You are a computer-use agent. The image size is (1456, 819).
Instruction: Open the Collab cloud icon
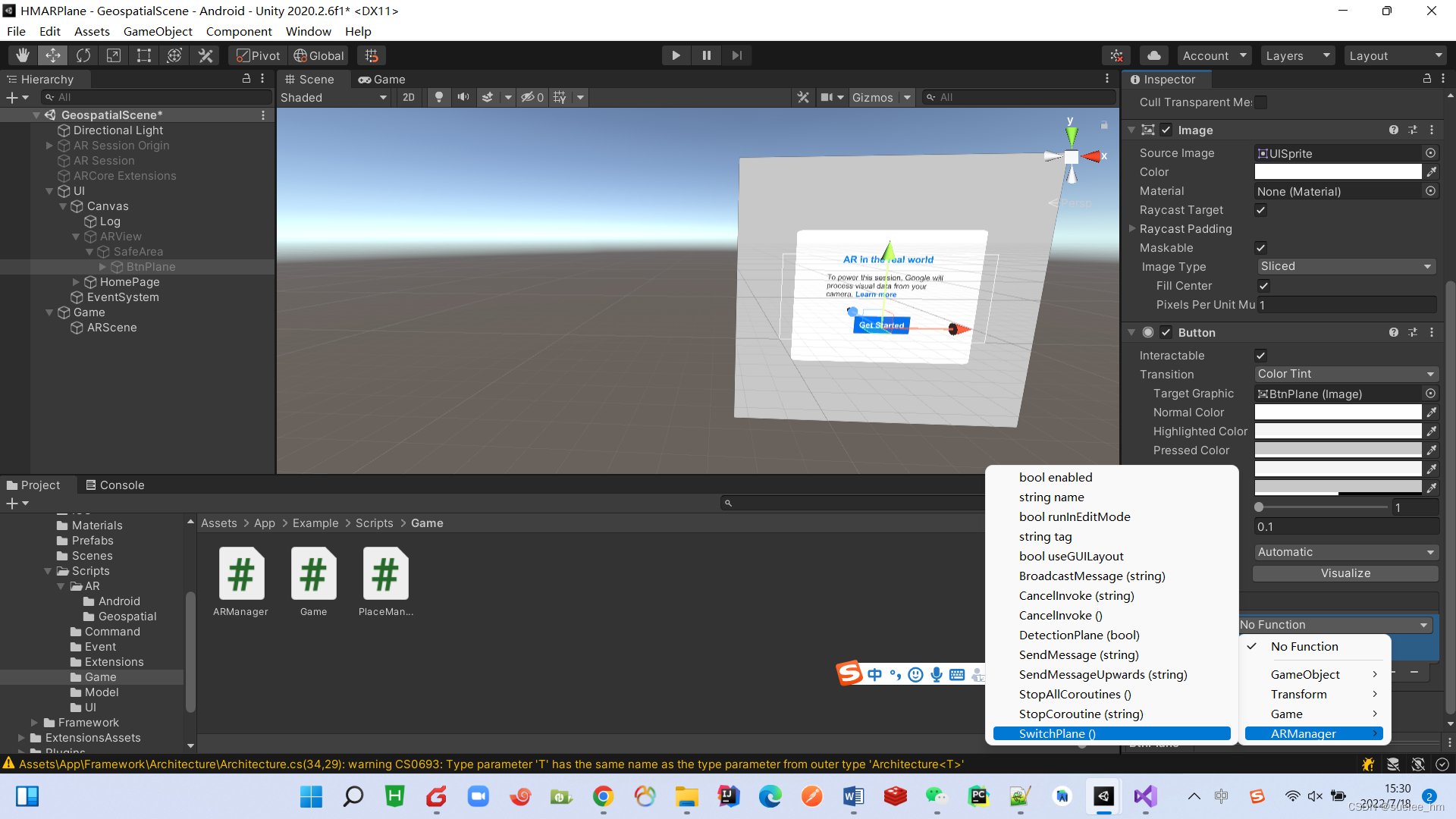pos(1153,55)
